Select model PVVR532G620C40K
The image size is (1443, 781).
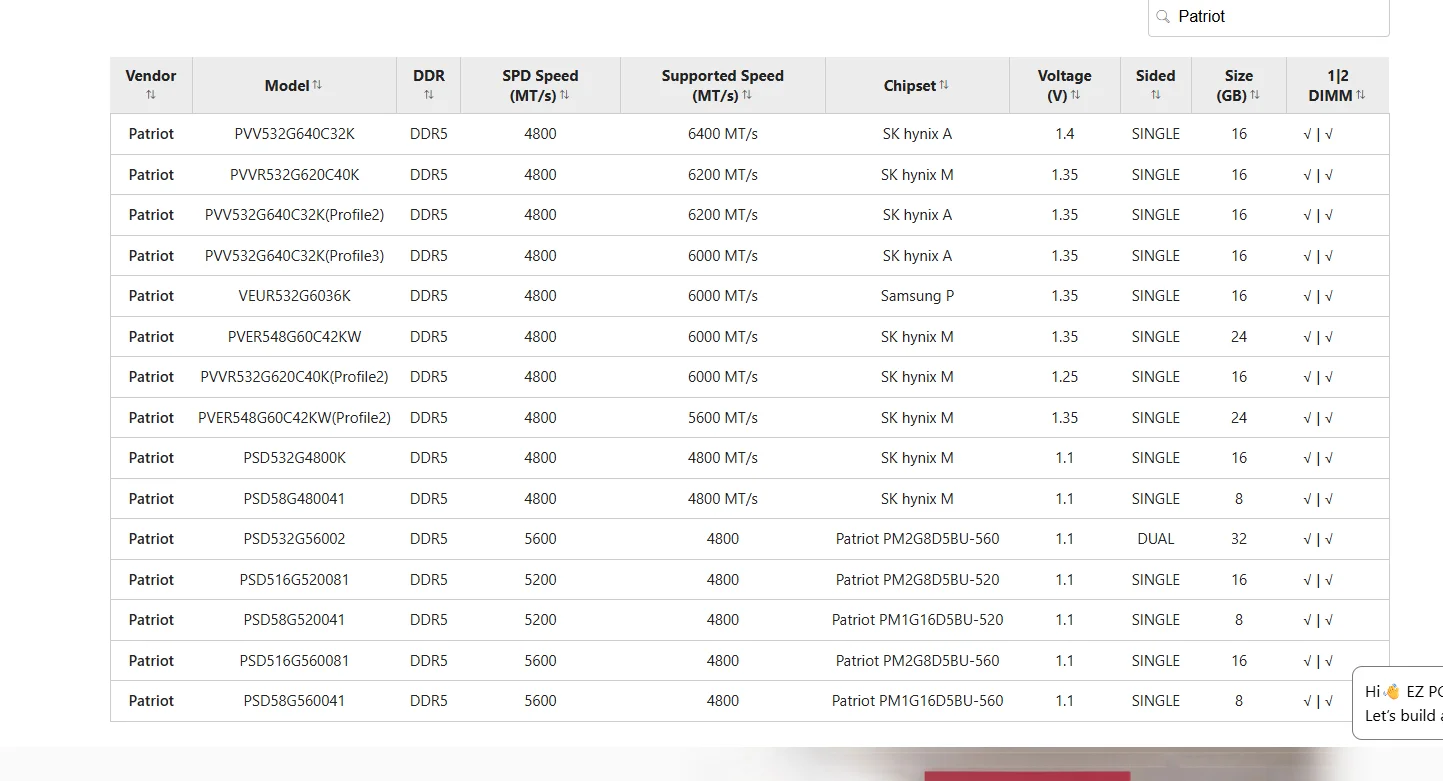click(295, 175)
